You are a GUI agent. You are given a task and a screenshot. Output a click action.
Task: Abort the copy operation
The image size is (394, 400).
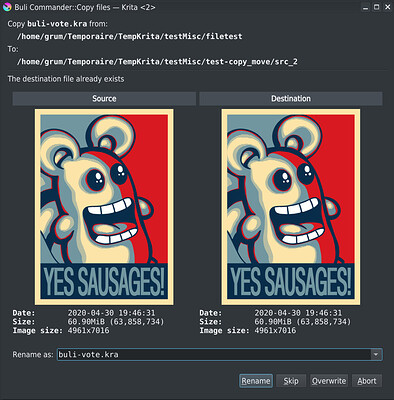(367, 381)
